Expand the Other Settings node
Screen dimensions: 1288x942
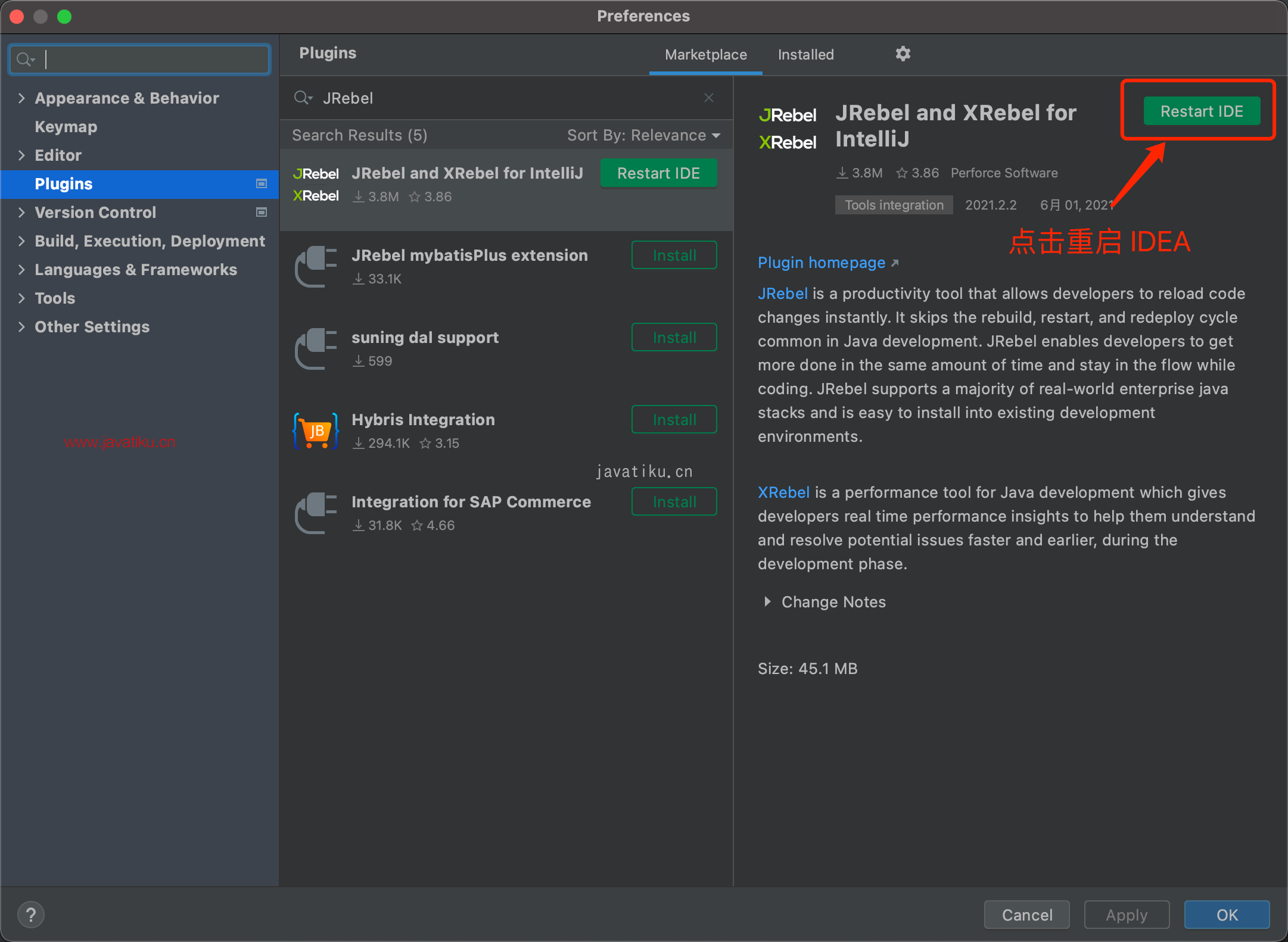(21, 327)
